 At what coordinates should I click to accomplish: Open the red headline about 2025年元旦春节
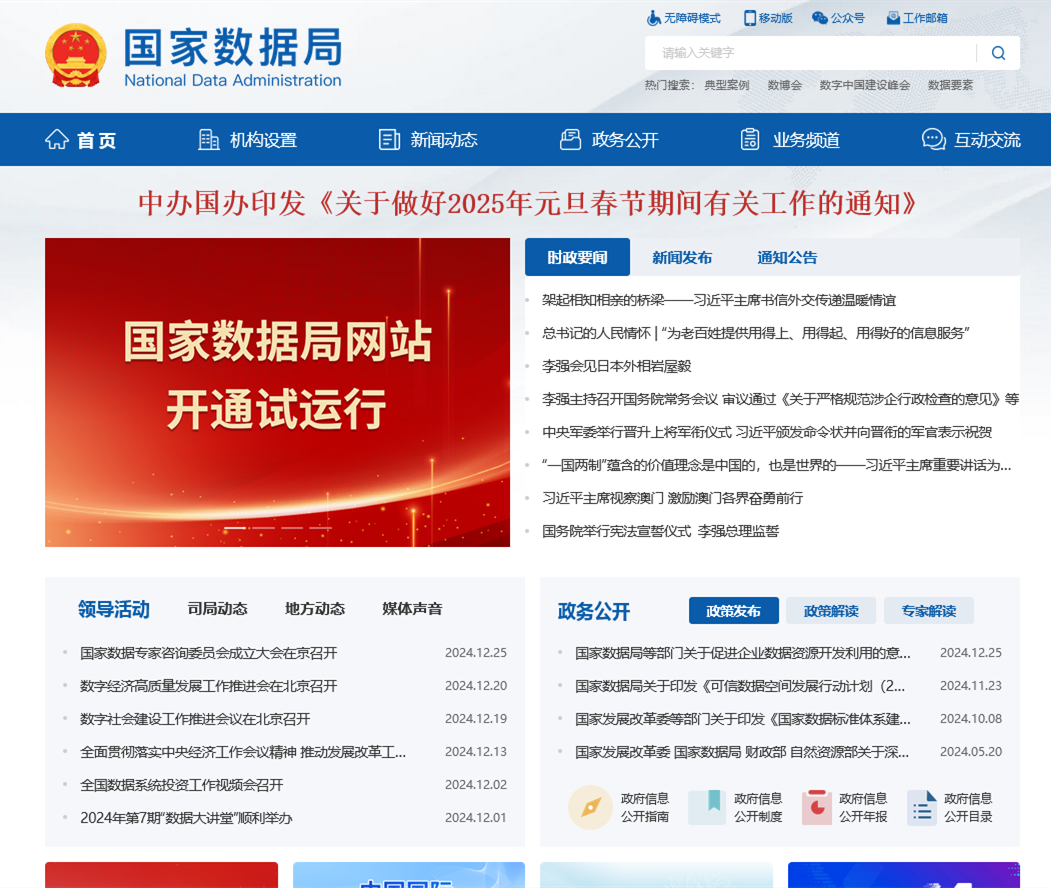coord(527,204)
